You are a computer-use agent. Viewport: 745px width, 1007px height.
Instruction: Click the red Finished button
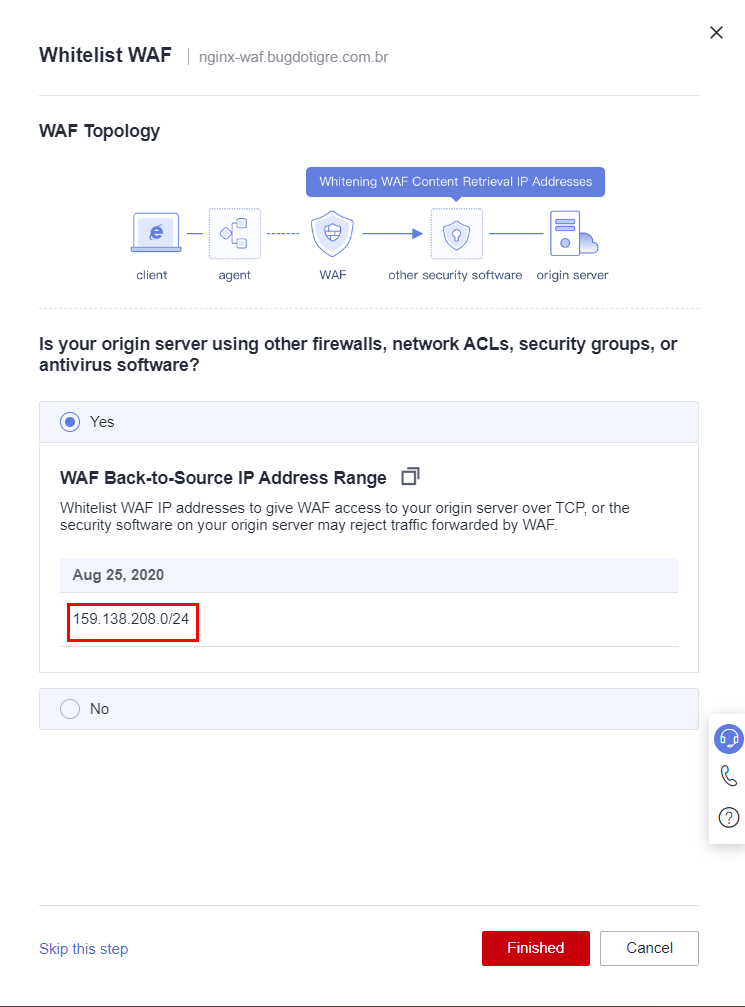click(x=535, y=948)
